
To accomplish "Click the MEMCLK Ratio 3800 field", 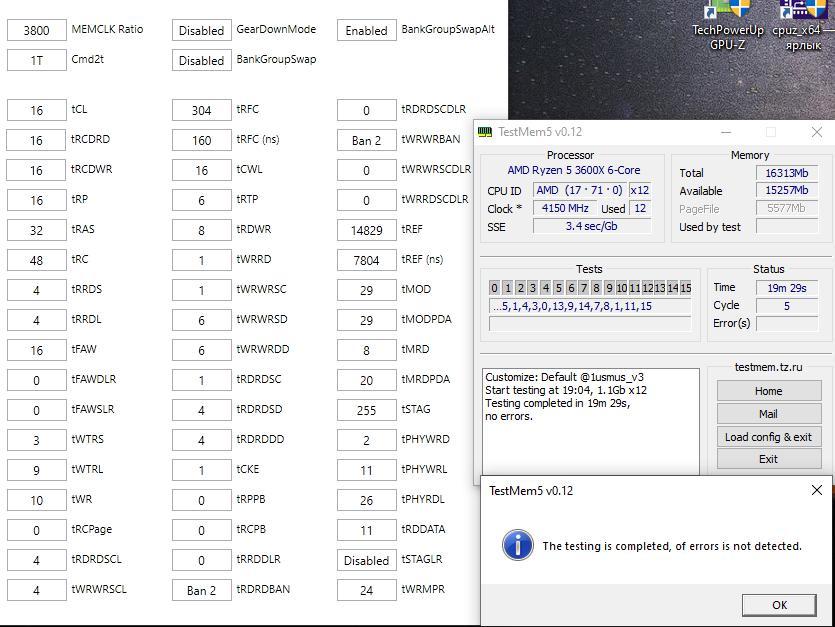I will pyautogui.click(x=37, y=30).
